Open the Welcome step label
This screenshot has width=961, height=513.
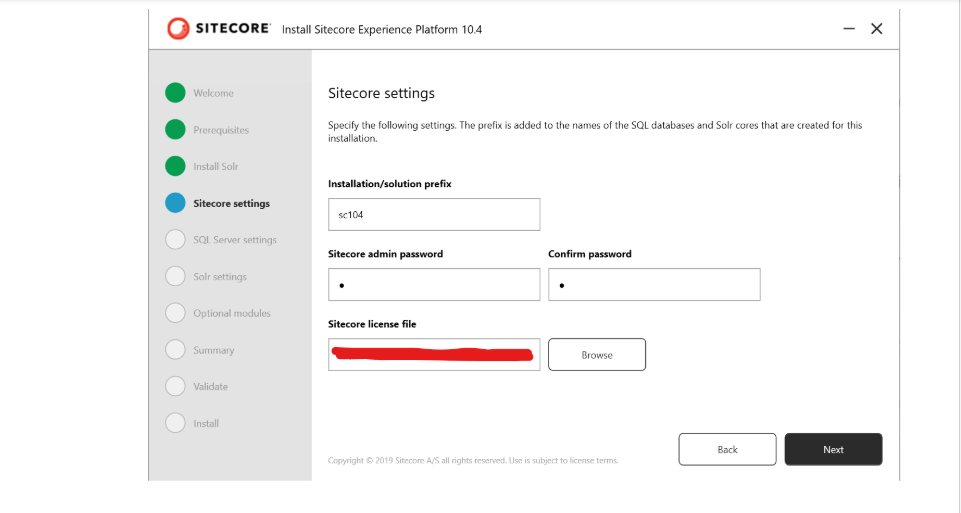pyautogui.click(x=213, y=93)
